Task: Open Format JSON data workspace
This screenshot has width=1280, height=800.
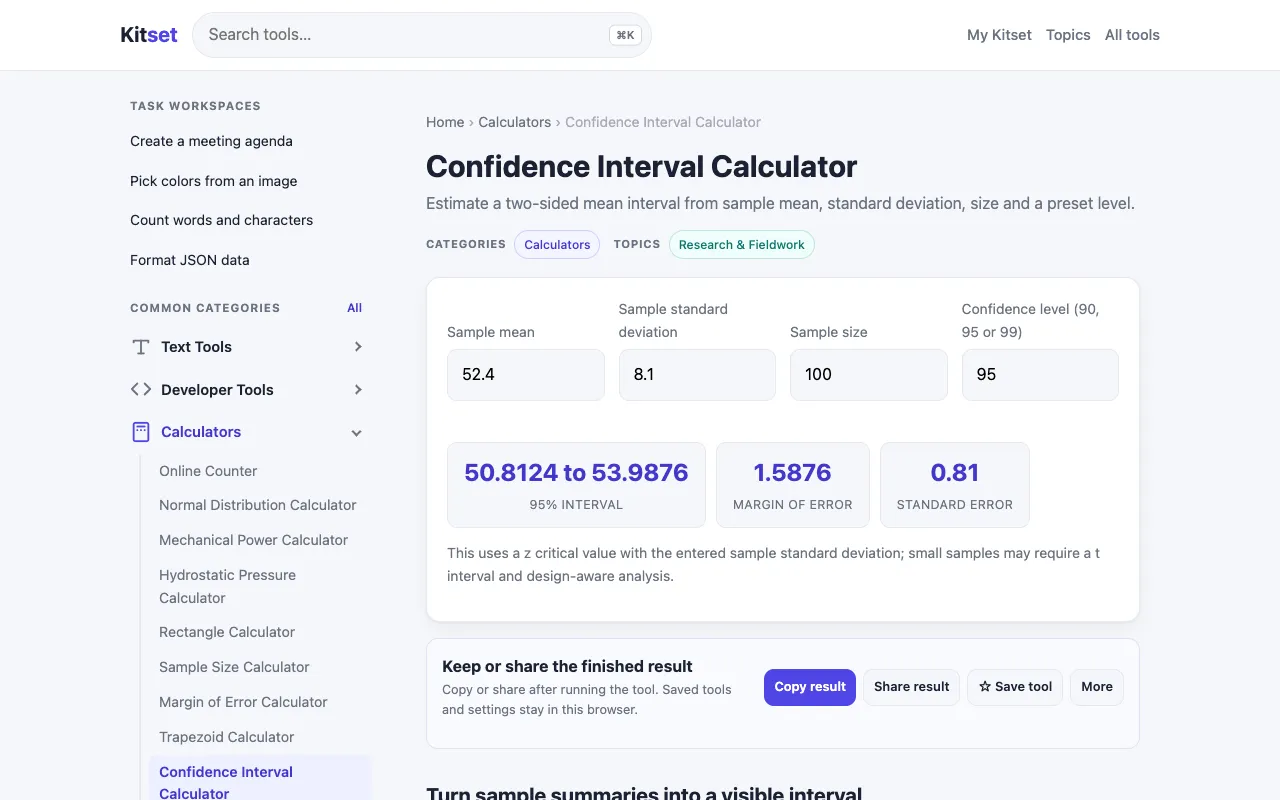Action: click(x=190, y=260)
